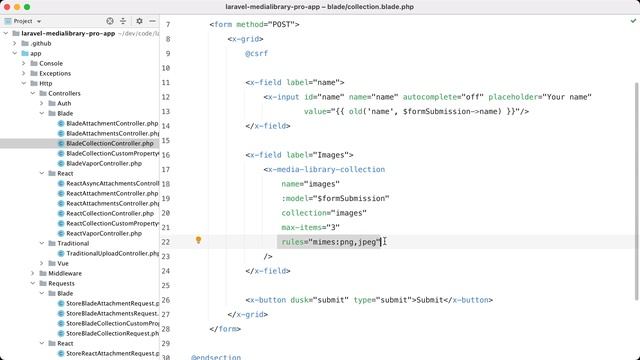Place cursor in rules="mimes:png,jpeg" attribute
The width and height of the screenshot is (640, 360).
tap(331, 242)
